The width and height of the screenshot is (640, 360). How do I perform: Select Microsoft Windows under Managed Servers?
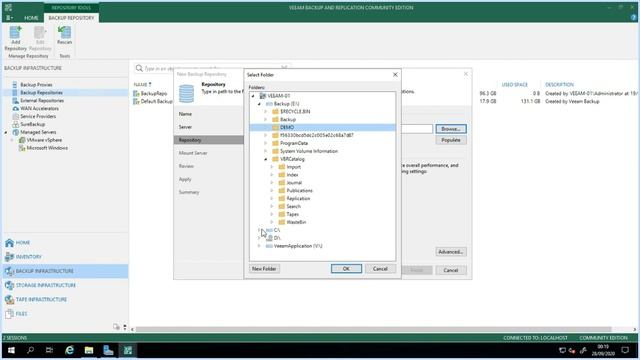pos(47,148)
